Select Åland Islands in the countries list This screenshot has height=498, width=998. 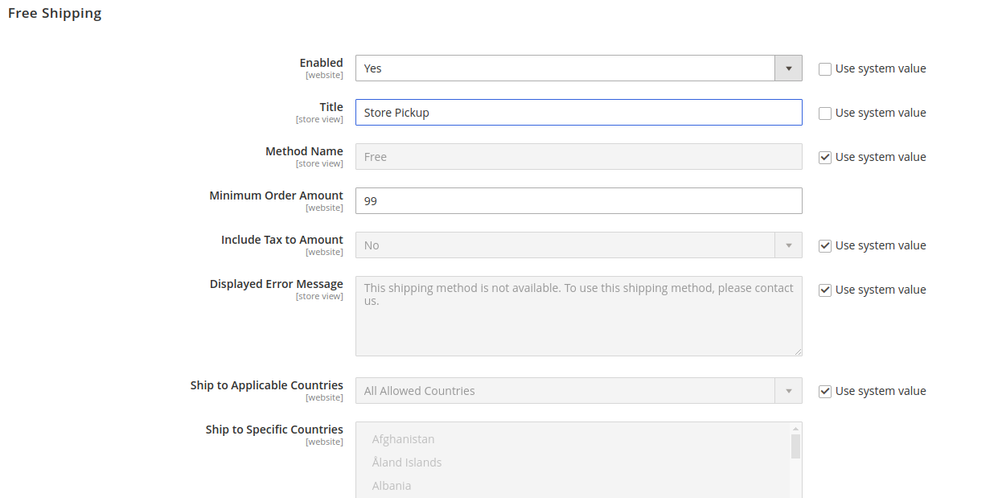[x=406, y=462]
